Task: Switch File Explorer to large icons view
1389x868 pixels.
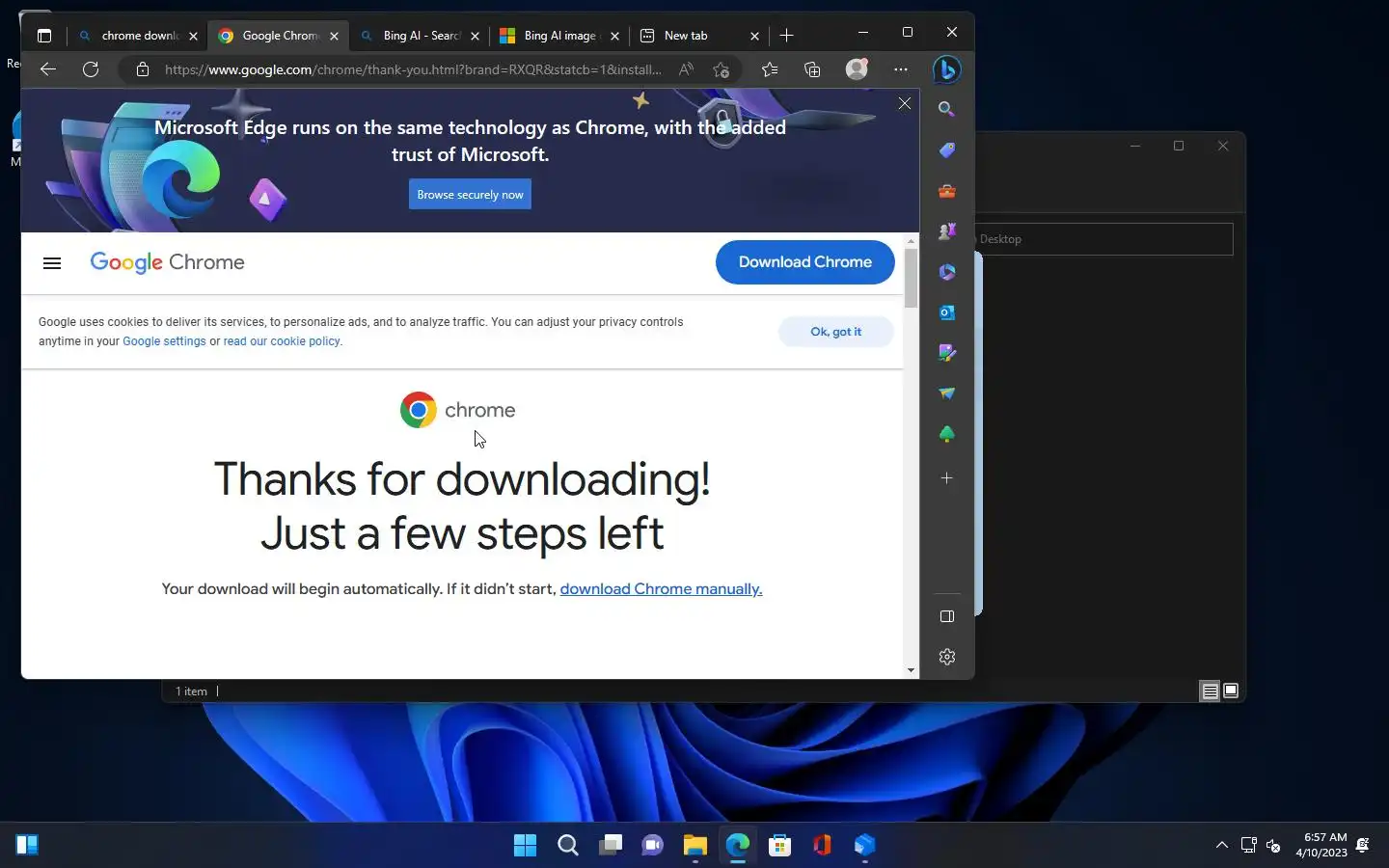Action: tap(1231, 692)
